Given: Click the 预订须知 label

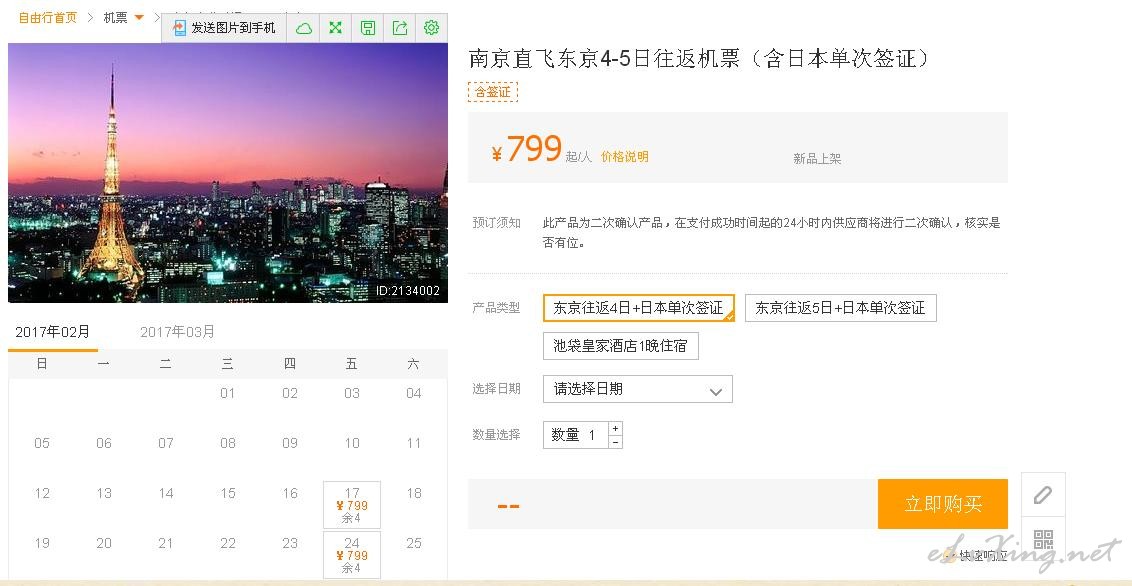Looking at the screenshot, I should point(497,222).
